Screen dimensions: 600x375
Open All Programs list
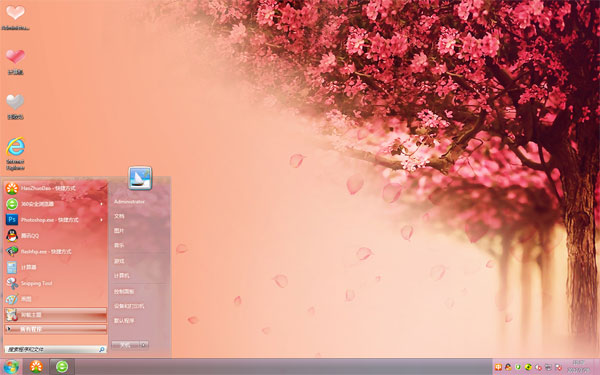pyautogui.click(x=55, y=329)
